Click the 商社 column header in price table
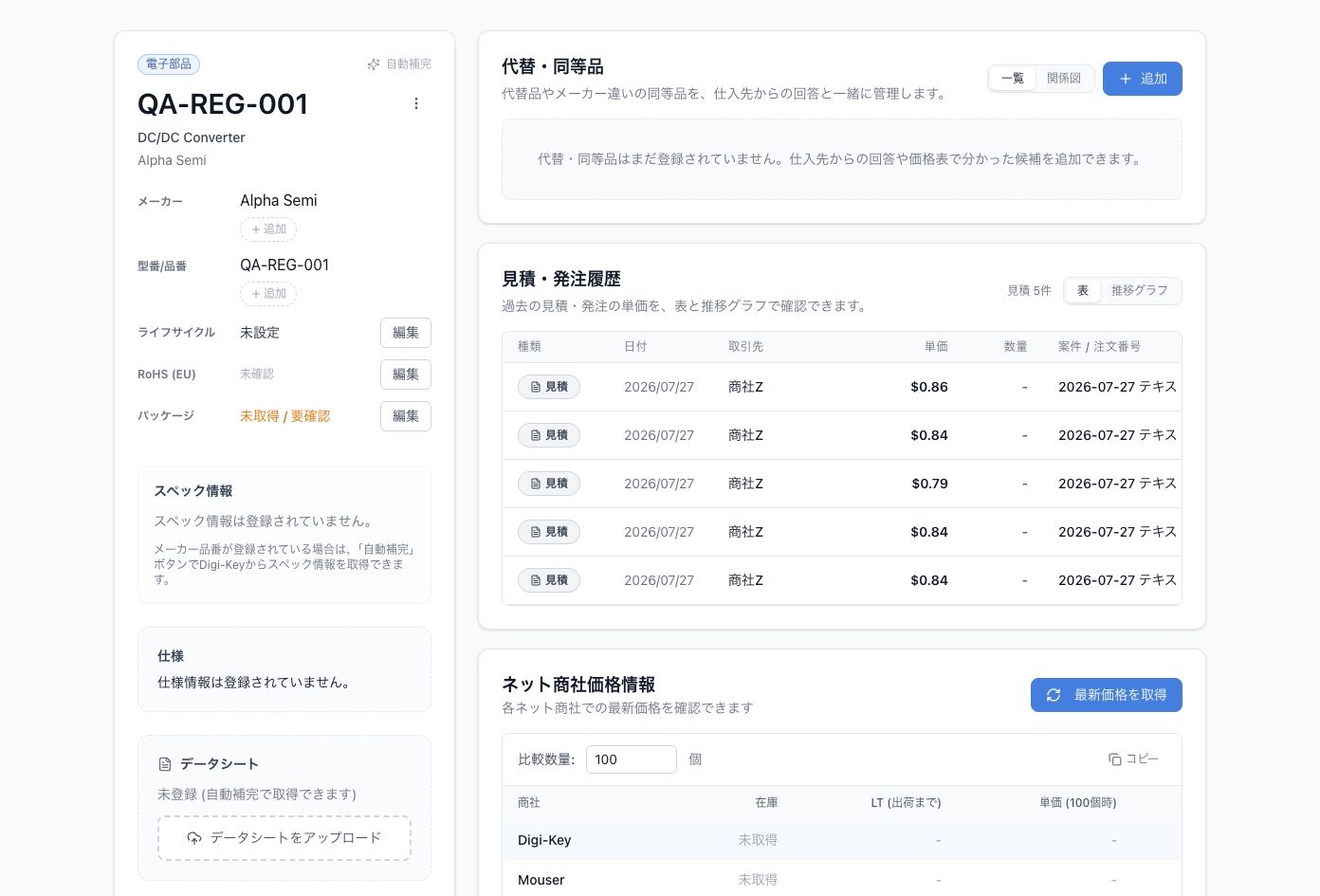The width and height of the screenshot is (1320, 896). pyautogui.click(x=529, y=803)
